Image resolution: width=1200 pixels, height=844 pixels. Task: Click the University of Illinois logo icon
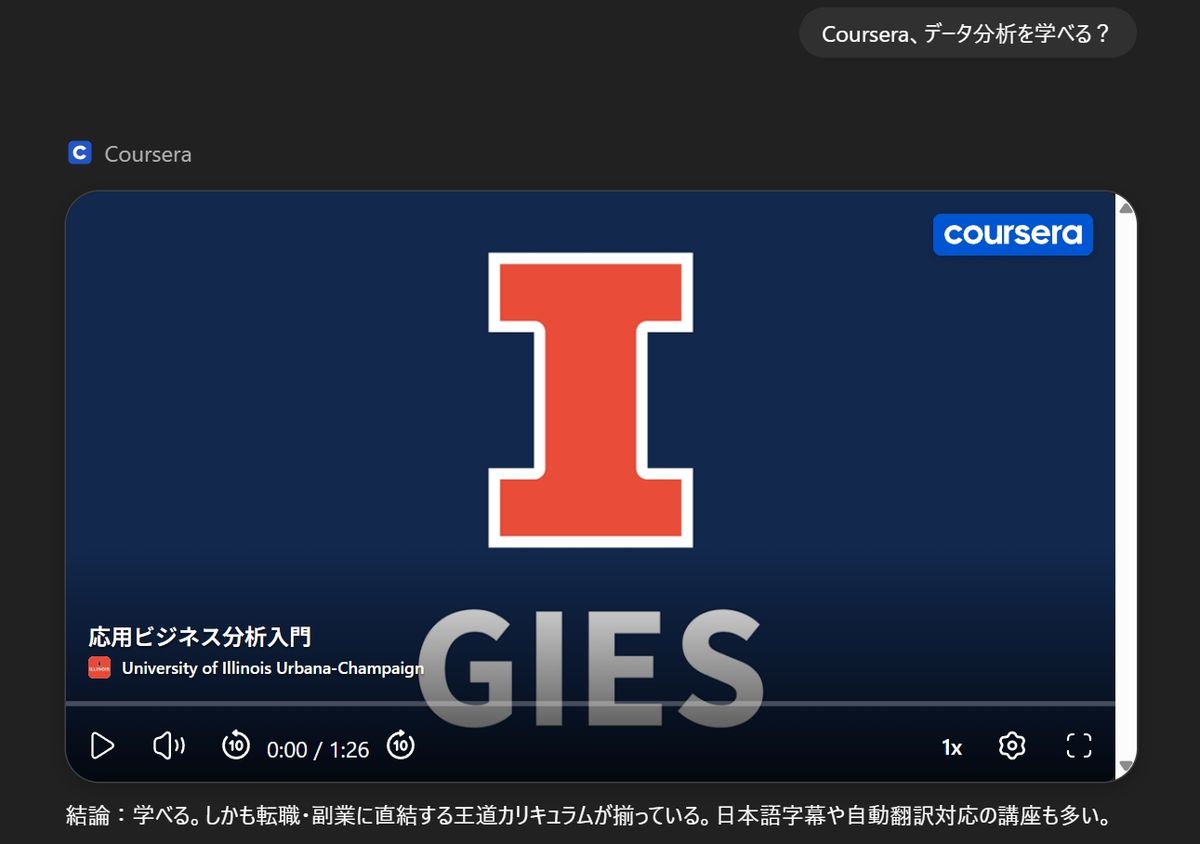tap(99, 667)
